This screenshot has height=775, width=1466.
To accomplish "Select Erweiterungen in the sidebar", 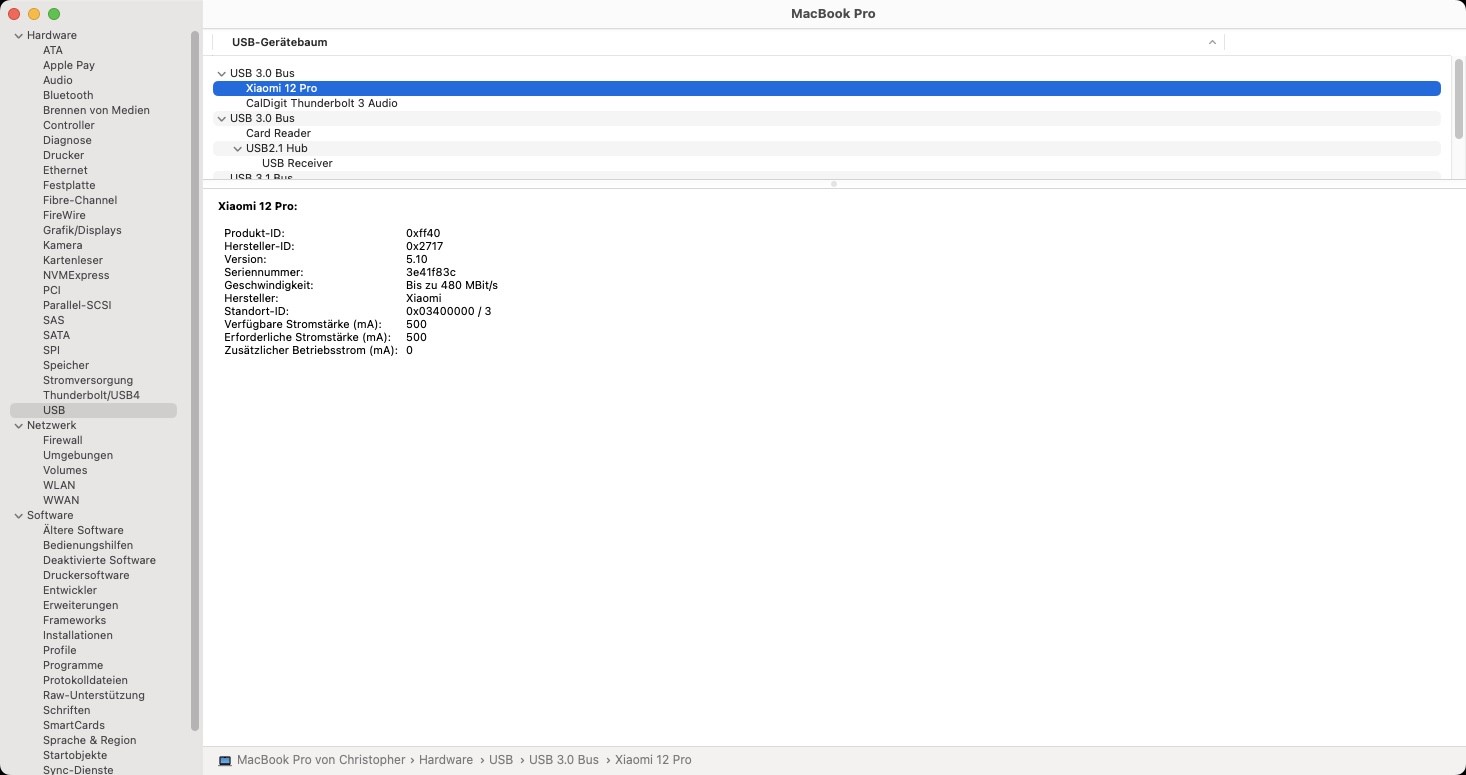I will [x=80, y=605].
